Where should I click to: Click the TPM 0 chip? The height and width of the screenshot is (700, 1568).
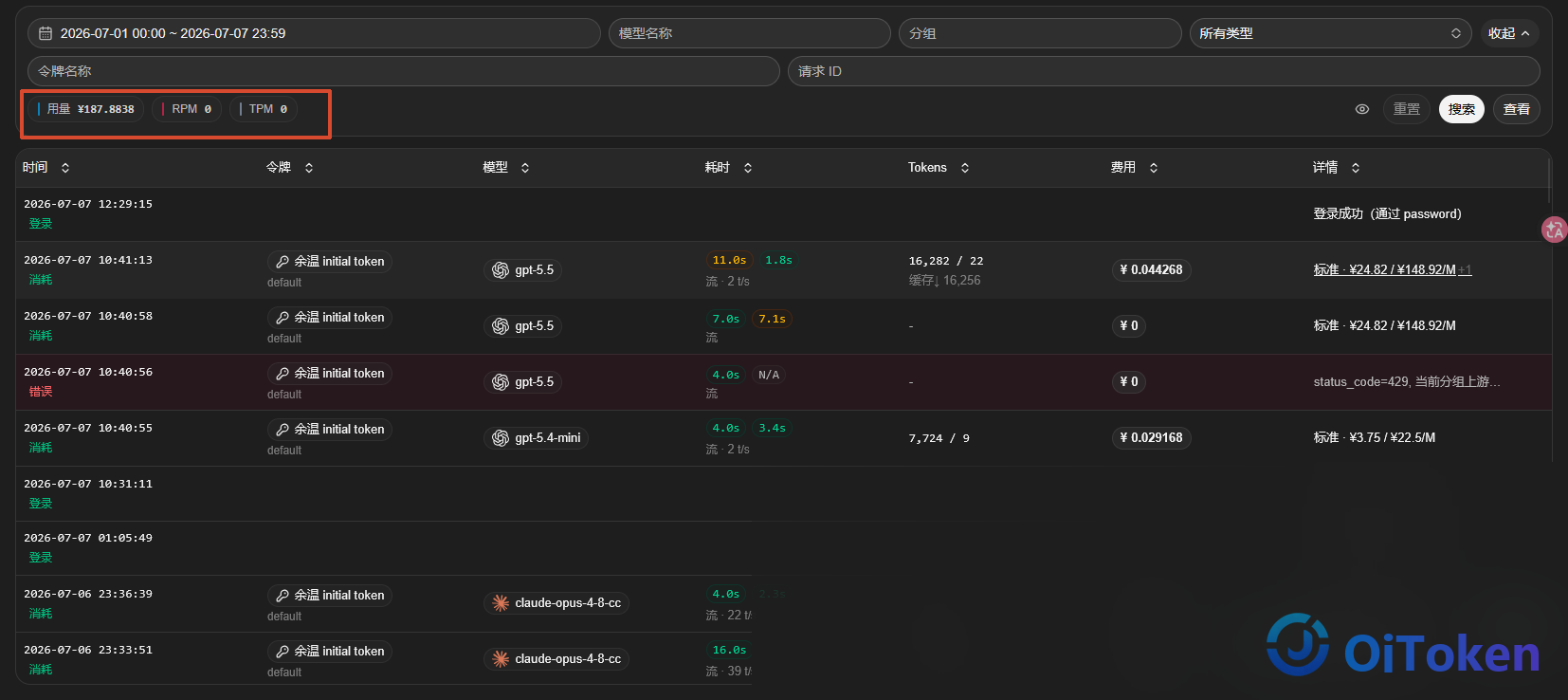coord(264,109)
